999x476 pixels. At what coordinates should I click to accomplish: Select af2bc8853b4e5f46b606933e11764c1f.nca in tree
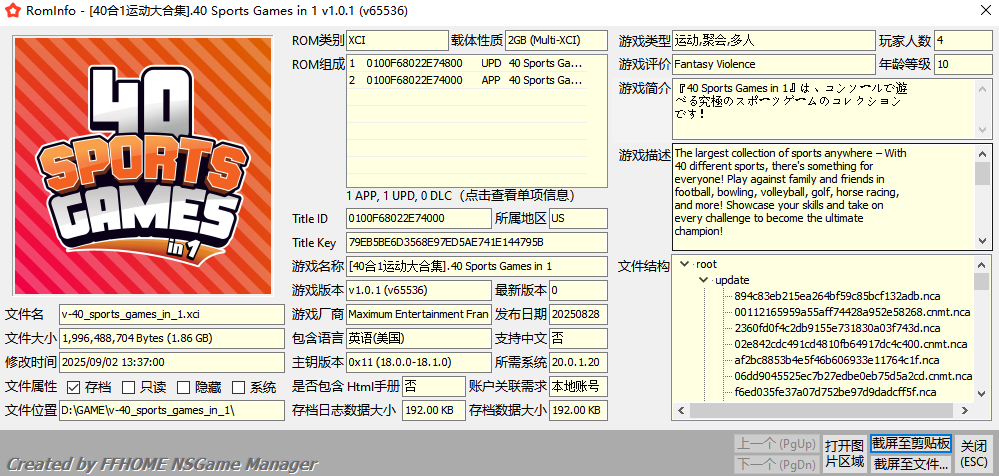836,360
